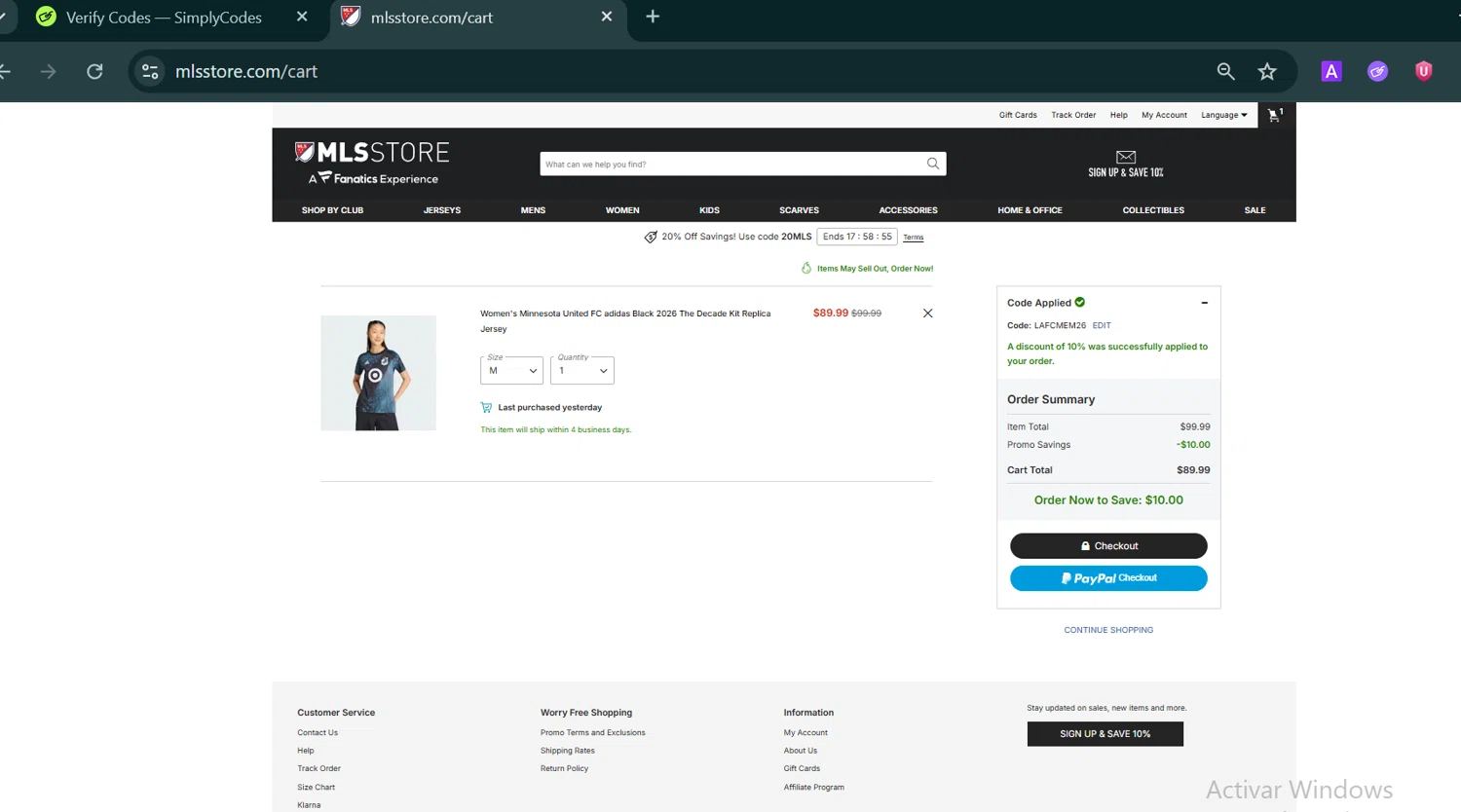Click the Terms link by the countdown
Viewport: 1461px width, 812px height.
pos(913,238)
